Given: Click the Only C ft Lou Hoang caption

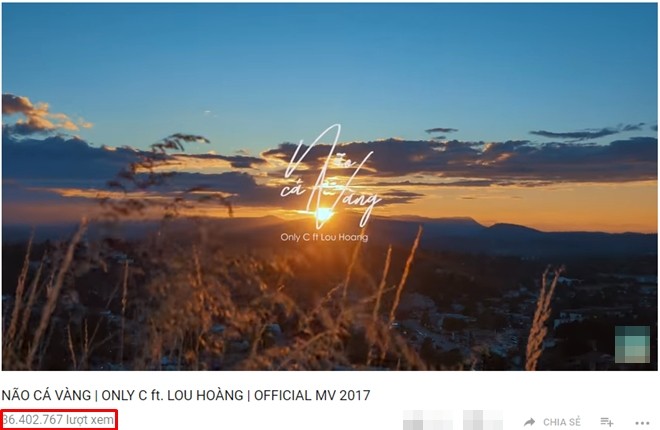Looking at the screenshot, I should click(x=324, y=237).
